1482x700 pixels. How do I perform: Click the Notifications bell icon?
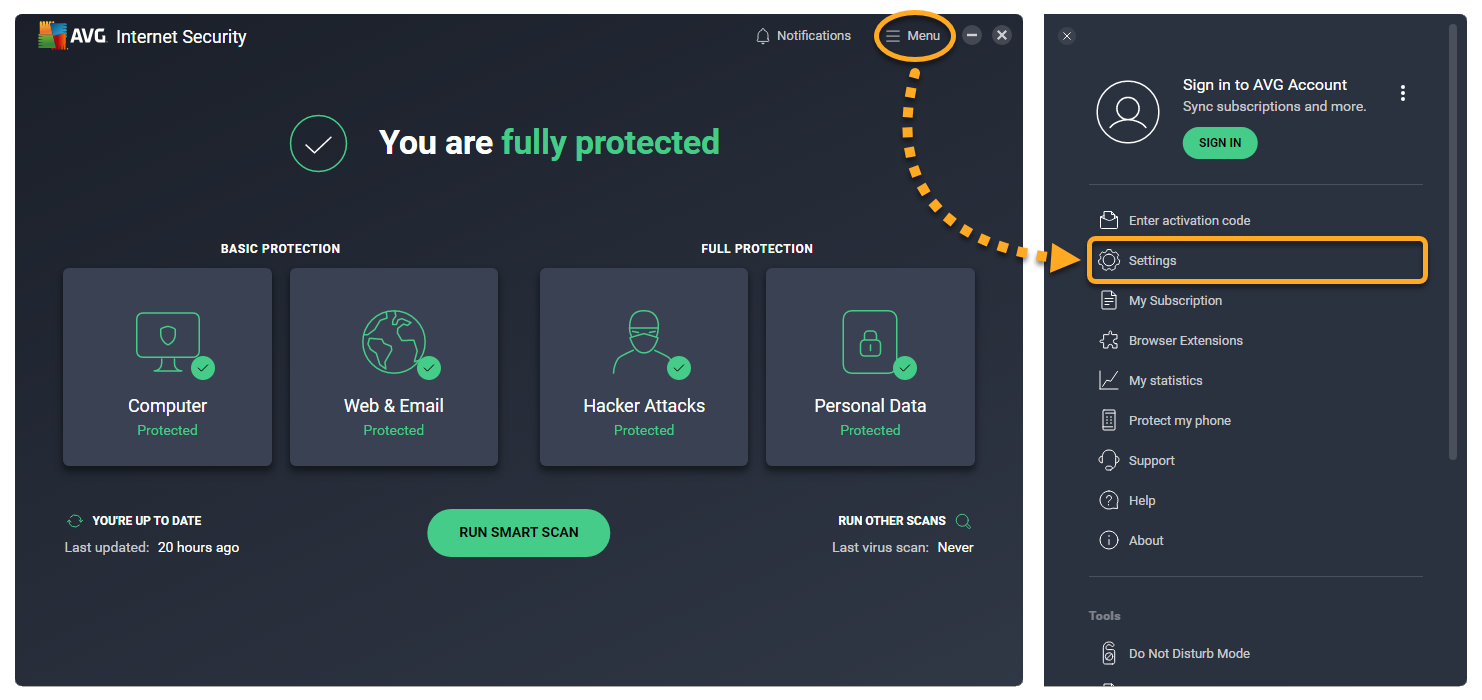pos(763,36)
